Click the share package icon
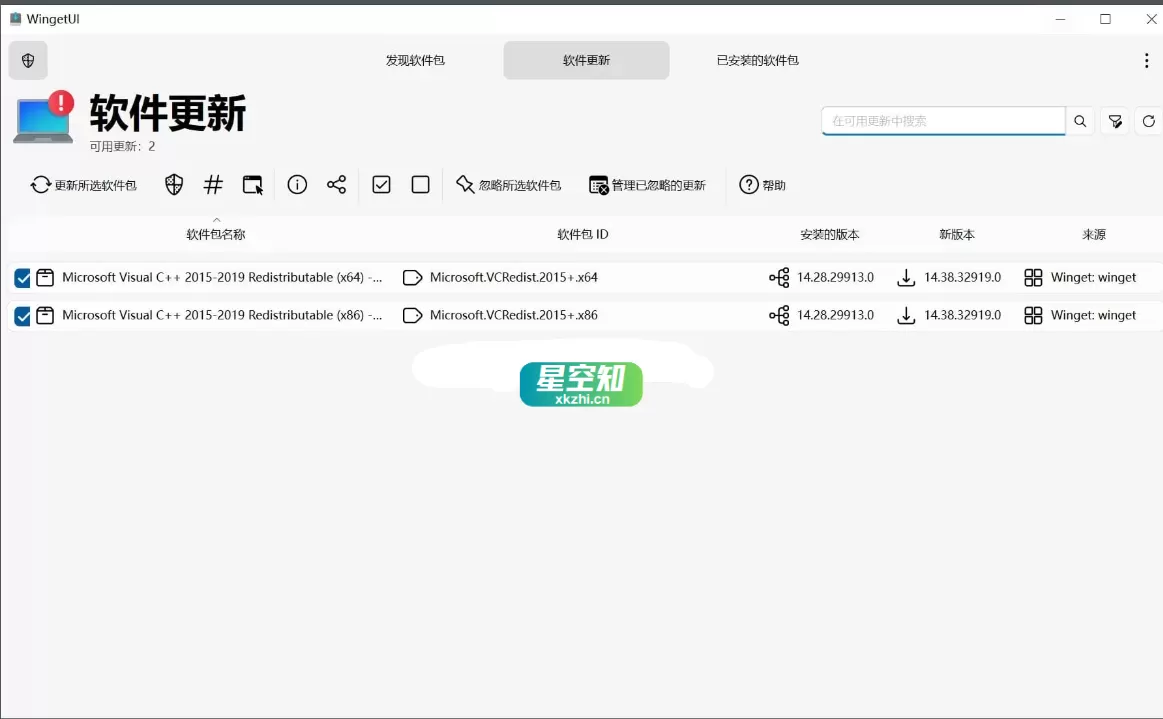This screenshot has width=1163, height=719. (x=337, y=184)
